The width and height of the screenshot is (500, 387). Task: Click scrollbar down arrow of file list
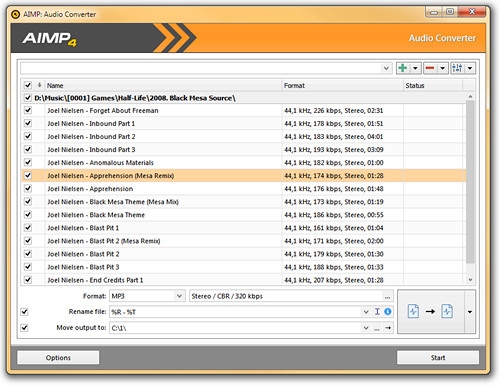pos(470,280)
